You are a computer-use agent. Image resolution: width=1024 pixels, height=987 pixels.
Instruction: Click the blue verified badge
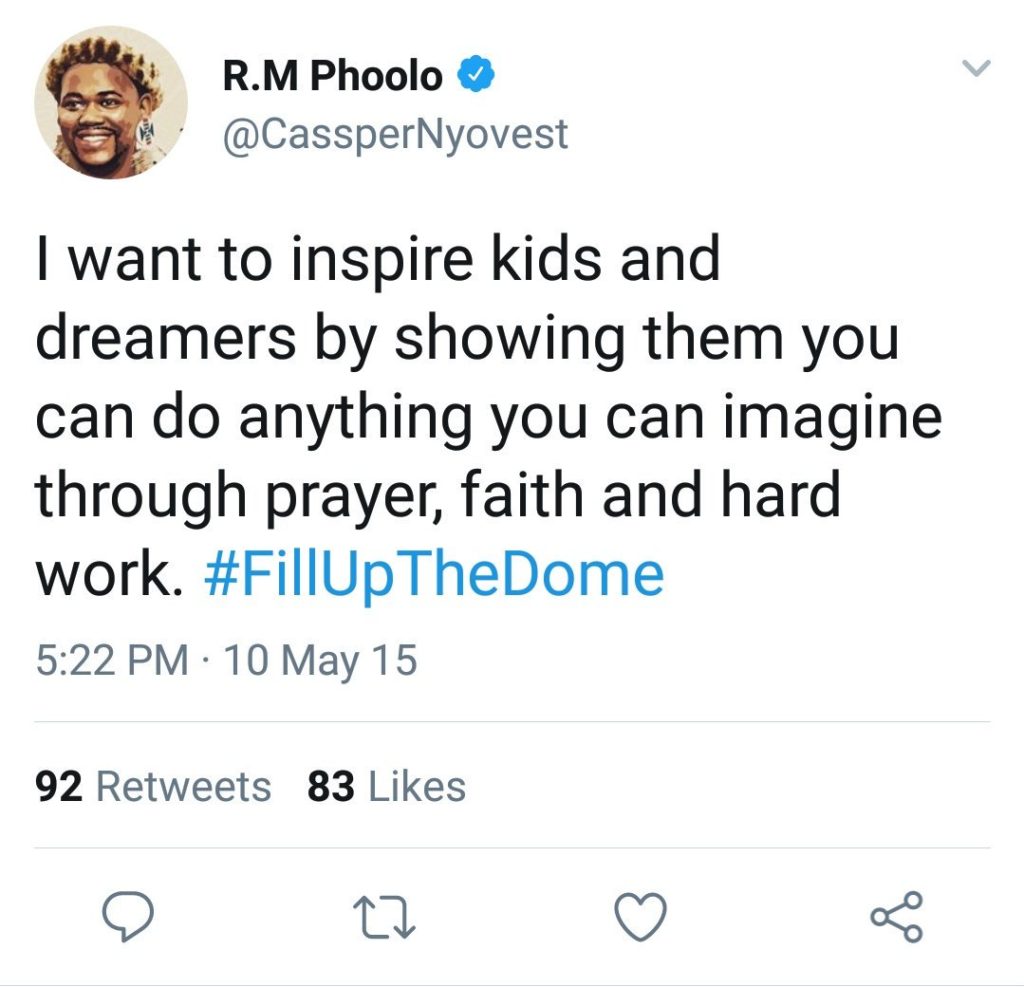475,74
